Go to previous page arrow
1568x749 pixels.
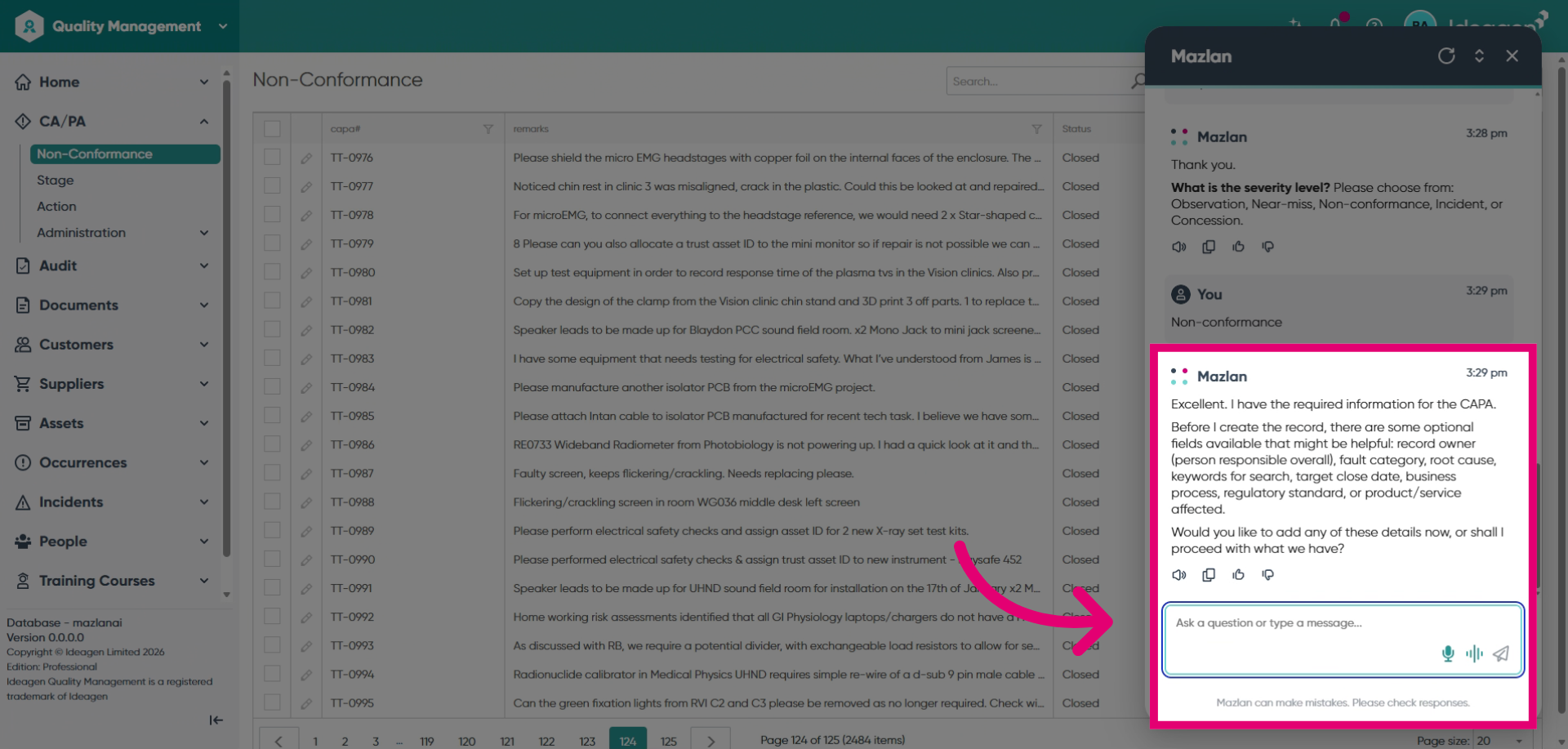[x=278, y=739]
